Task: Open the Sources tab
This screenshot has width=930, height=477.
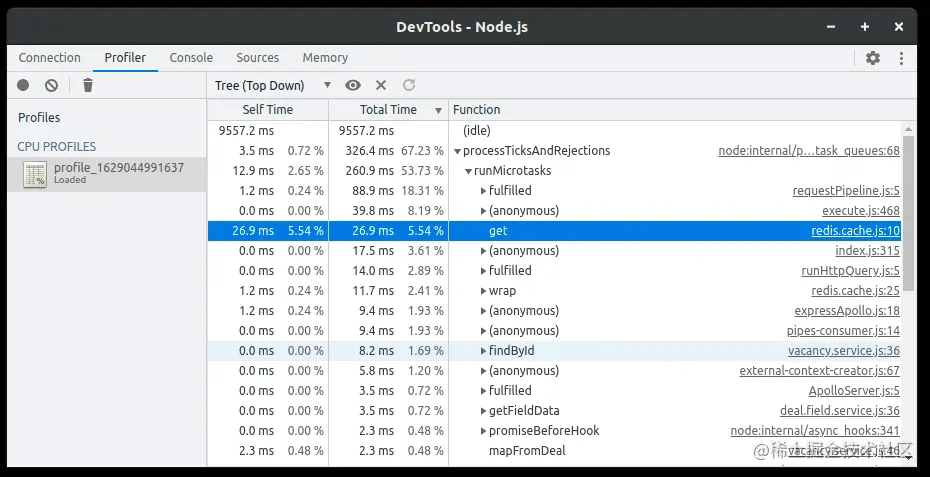Action: click(257, 58)
